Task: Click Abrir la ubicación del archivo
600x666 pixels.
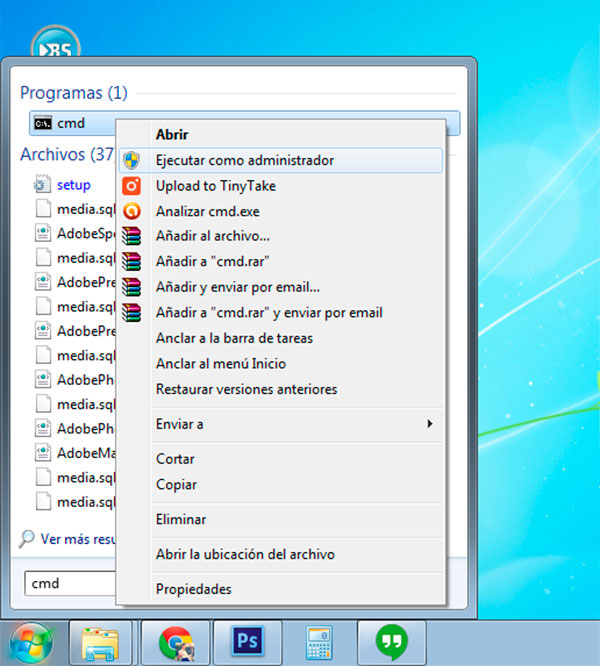Action: pos(245,554)
